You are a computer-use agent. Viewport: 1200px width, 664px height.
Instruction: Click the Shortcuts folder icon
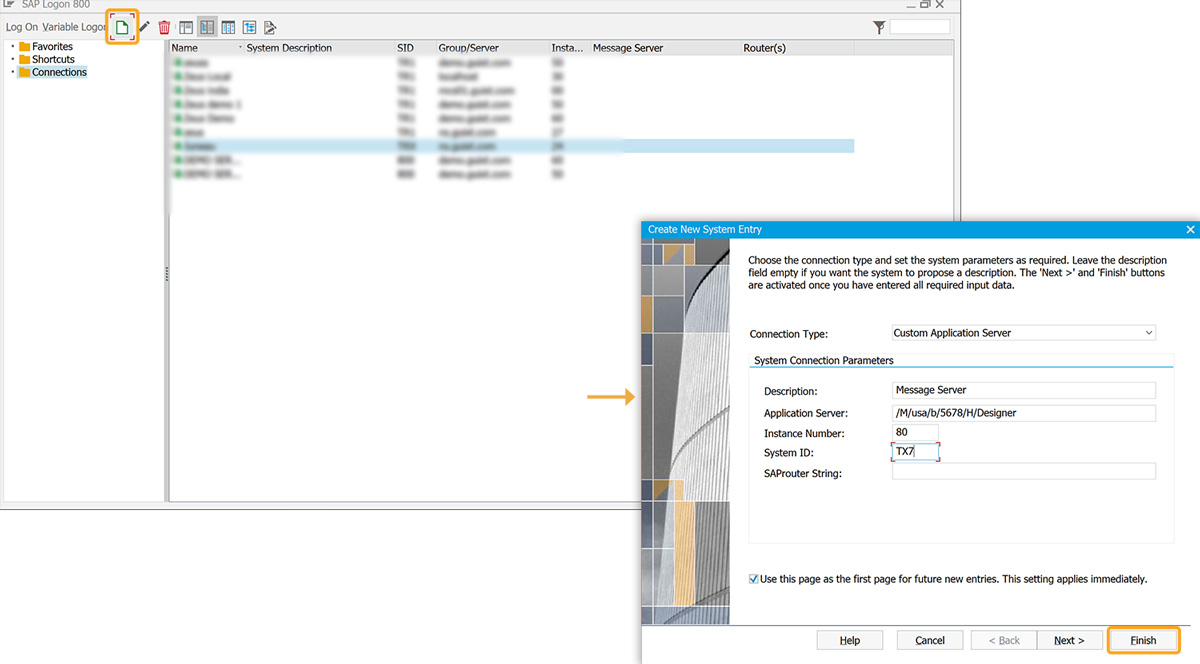click(25, 59)
